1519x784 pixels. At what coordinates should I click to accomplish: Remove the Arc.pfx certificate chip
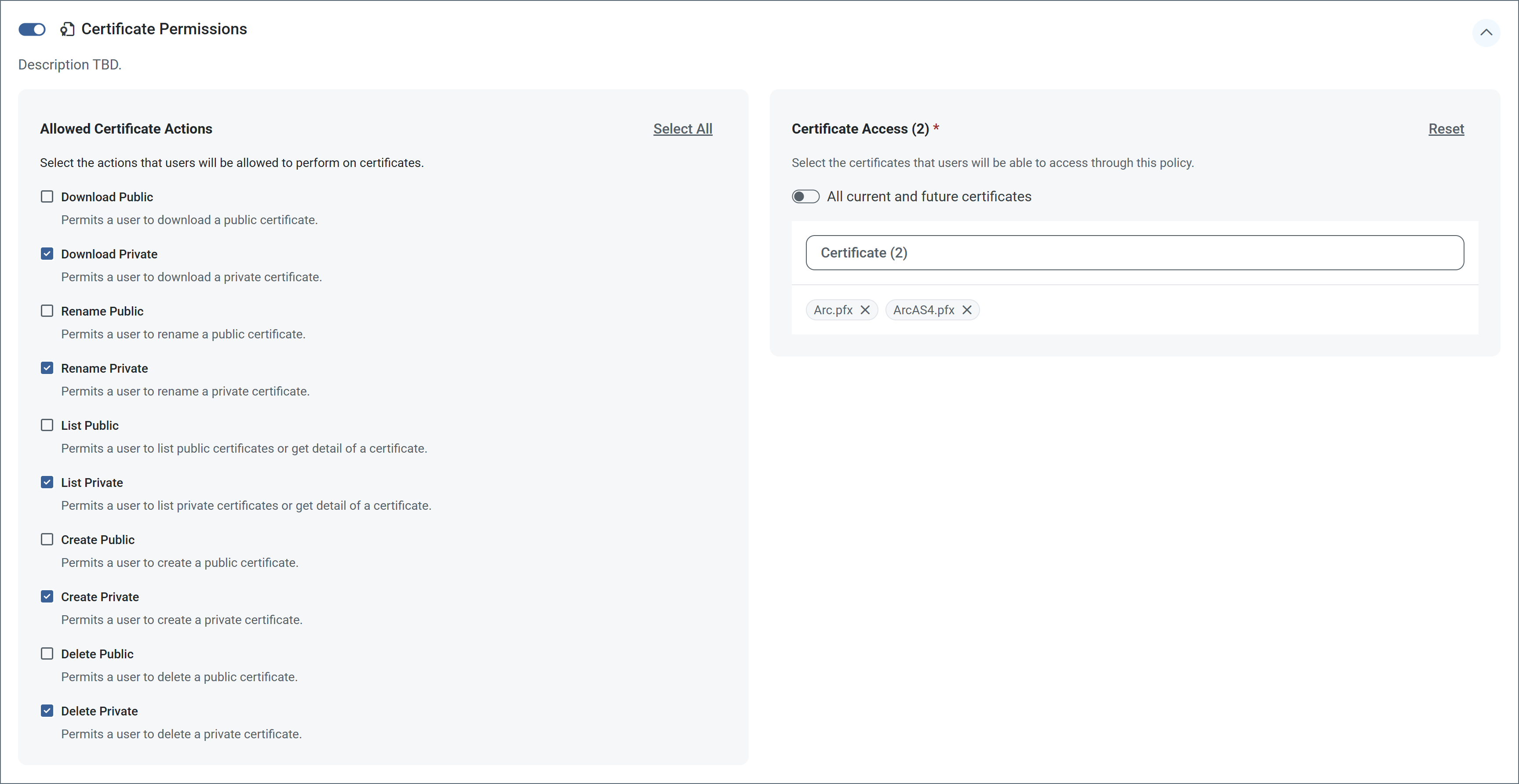click(x=865, y=310)
